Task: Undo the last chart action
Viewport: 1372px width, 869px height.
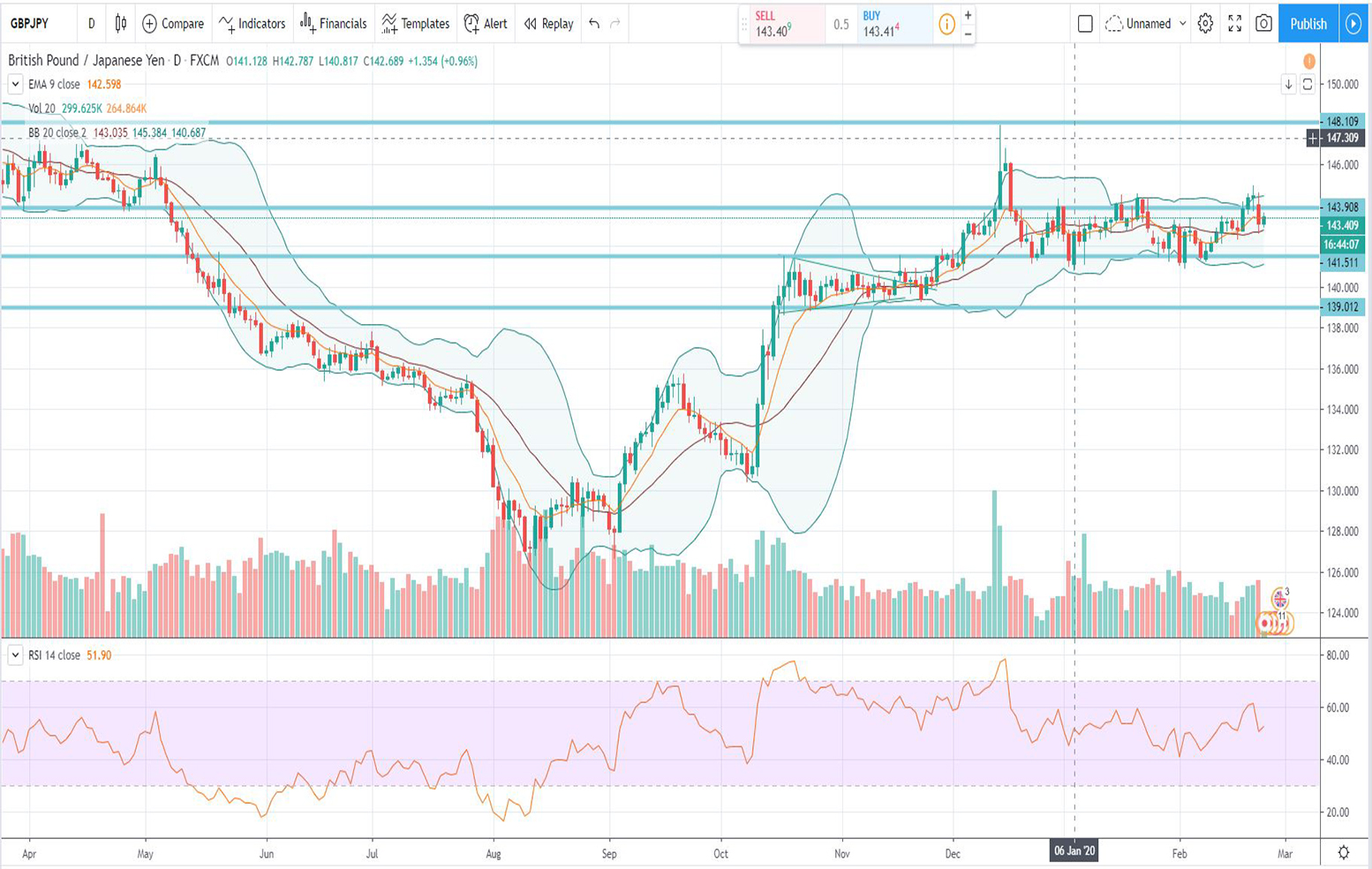Action: [x=594, y=24]
